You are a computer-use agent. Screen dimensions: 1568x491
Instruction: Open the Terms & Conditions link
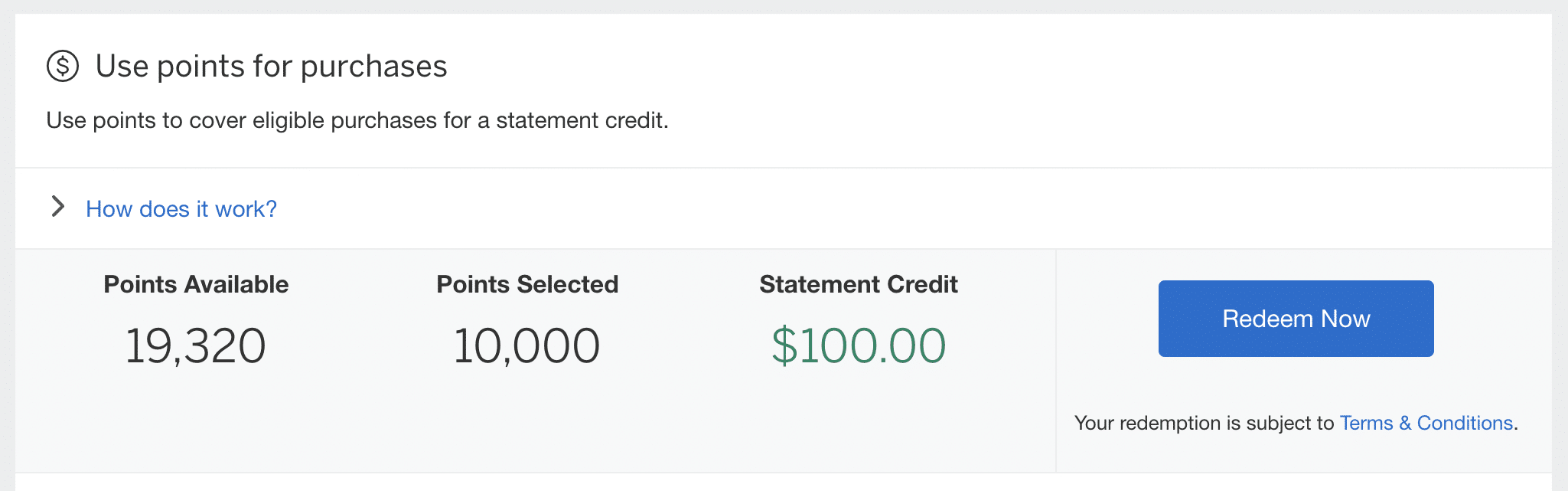pyautogui.click(x=1426, y=423)
